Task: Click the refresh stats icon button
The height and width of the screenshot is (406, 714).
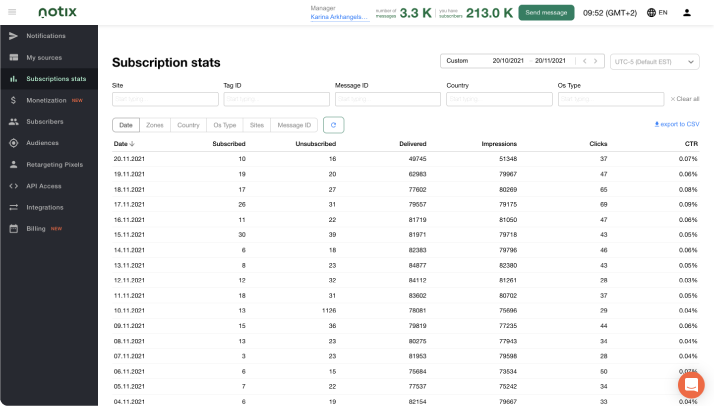Action: pyautogui.click(x=333, y=125)
